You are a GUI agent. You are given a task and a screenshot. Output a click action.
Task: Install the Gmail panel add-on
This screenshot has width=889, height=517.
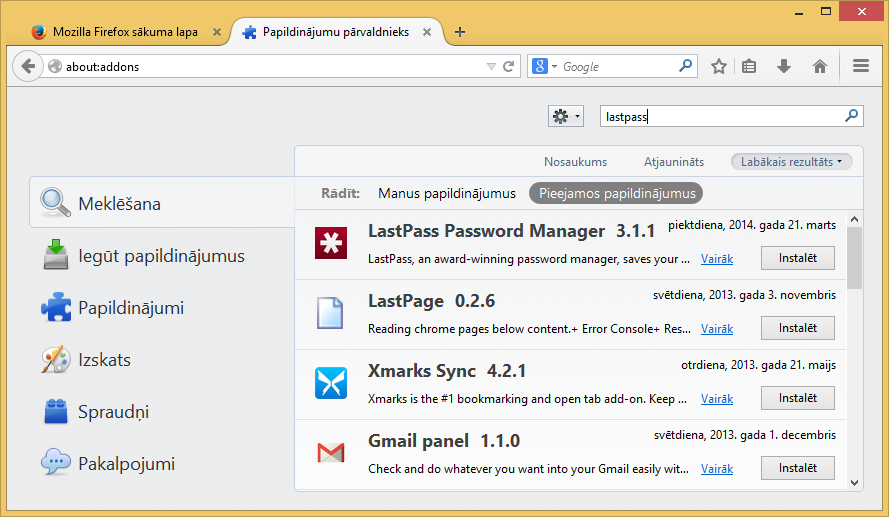pos(797,468)
